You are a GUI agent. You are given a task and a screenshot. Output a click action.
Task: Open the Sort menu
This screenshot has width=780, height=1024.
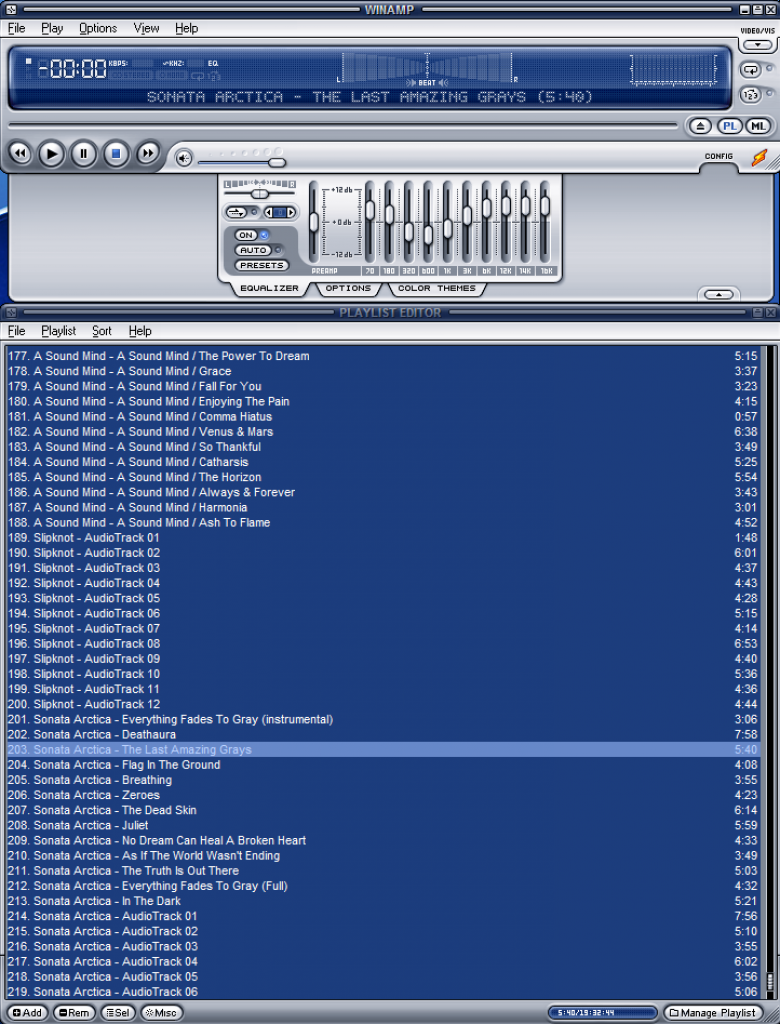tap(101, 331)
